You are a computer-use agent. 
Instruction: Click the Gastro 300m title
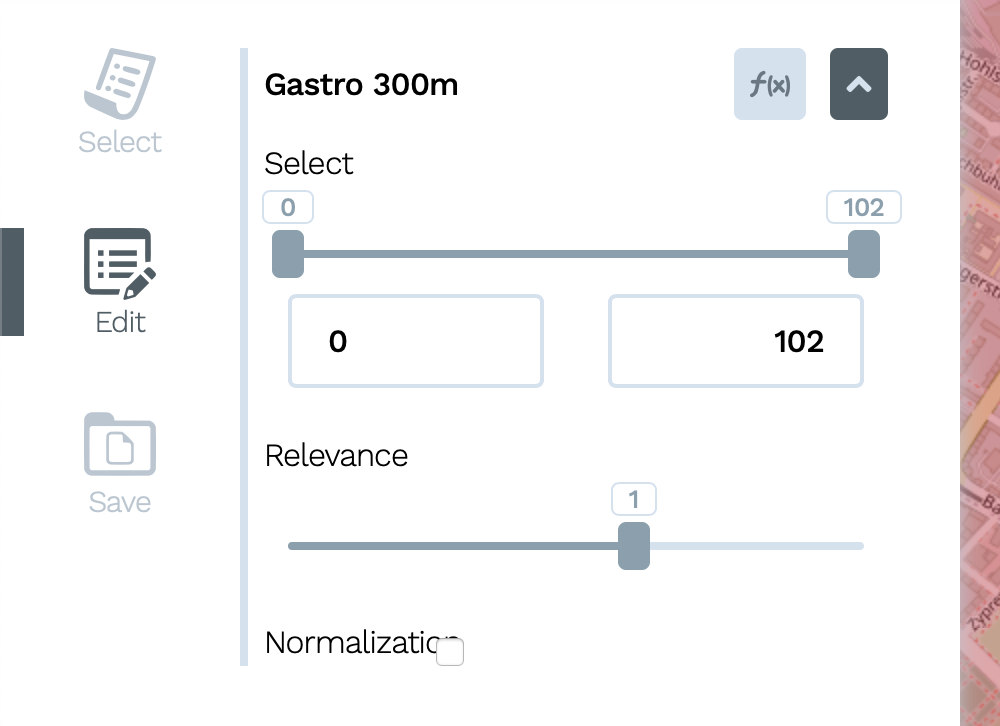click(361, 85)
